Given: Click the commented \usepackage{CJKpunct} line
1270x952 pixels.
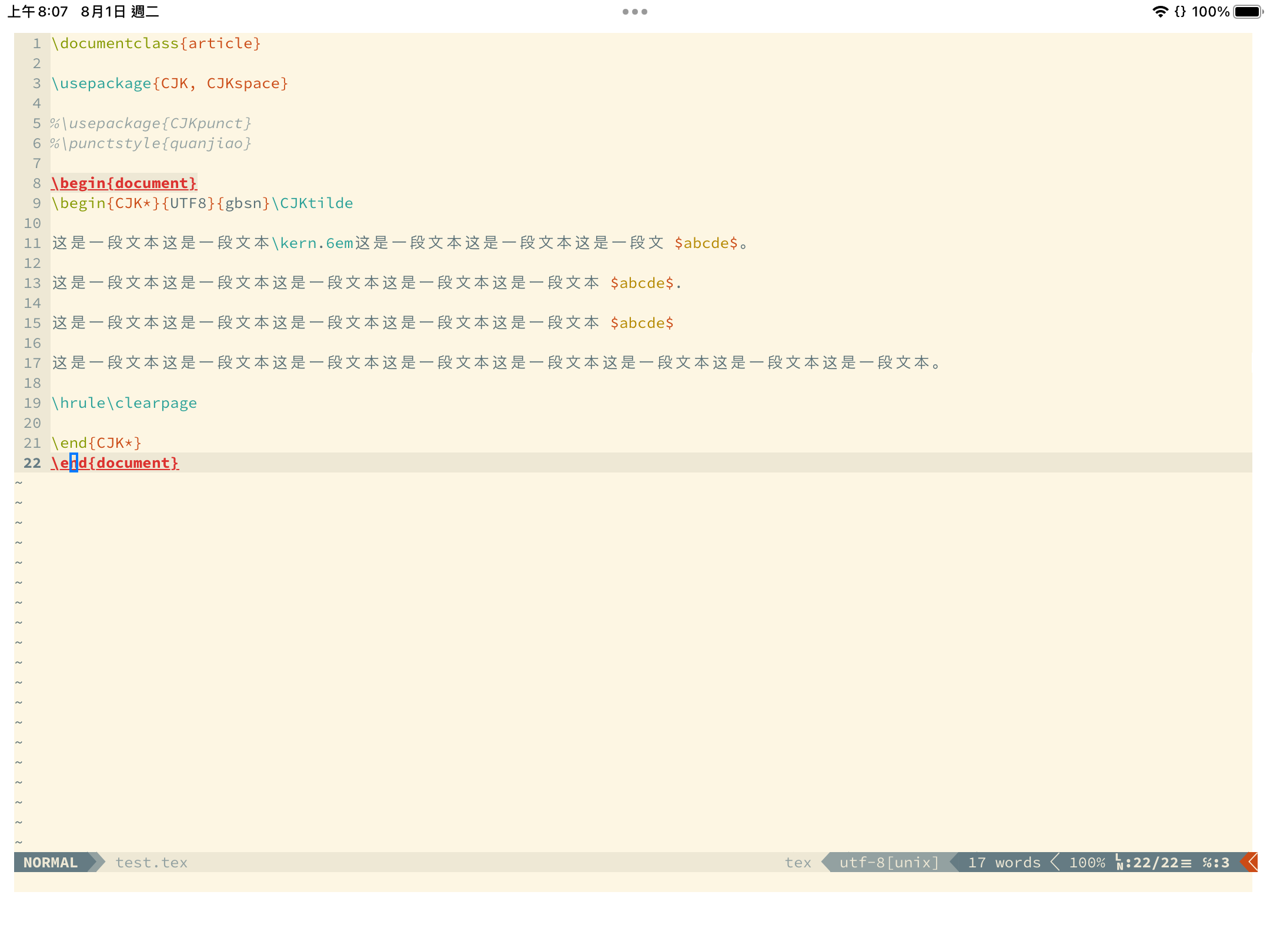Looking at the screenshot, I should pos(151,123).
